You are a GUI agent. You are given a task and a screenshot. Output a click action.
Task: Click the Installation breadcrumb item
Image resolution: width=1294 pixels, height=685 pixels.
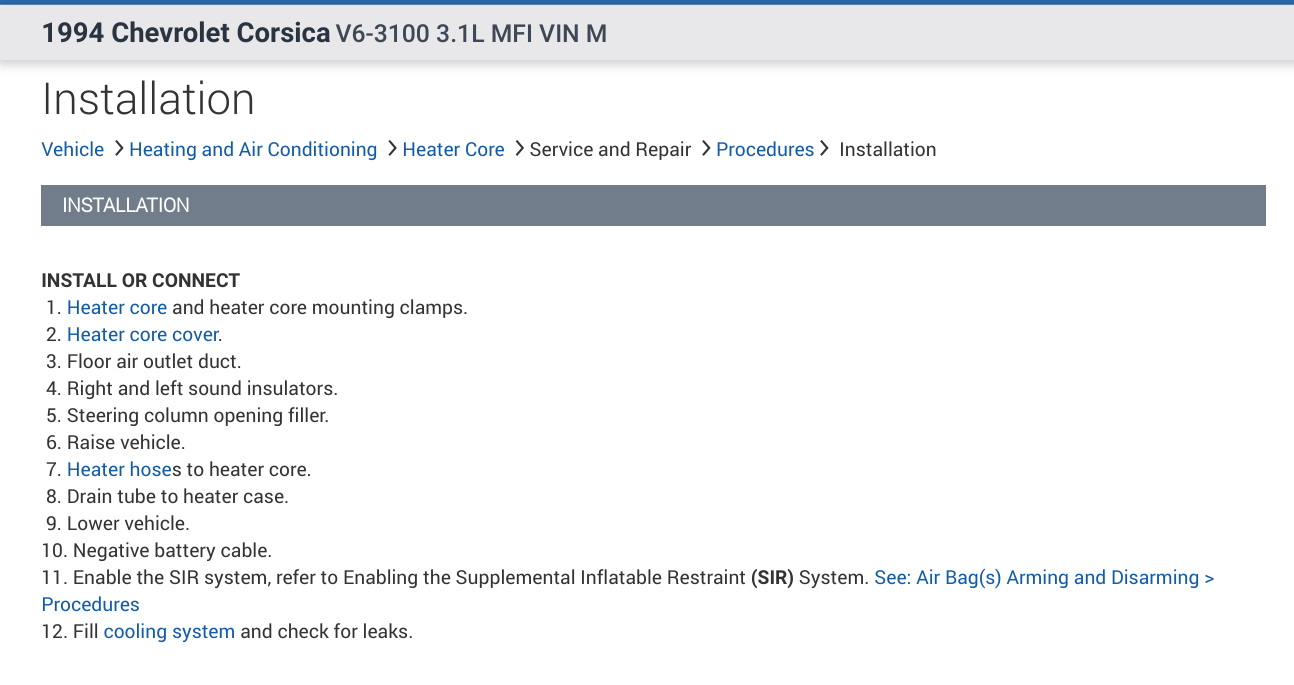(x=887, y=150)
